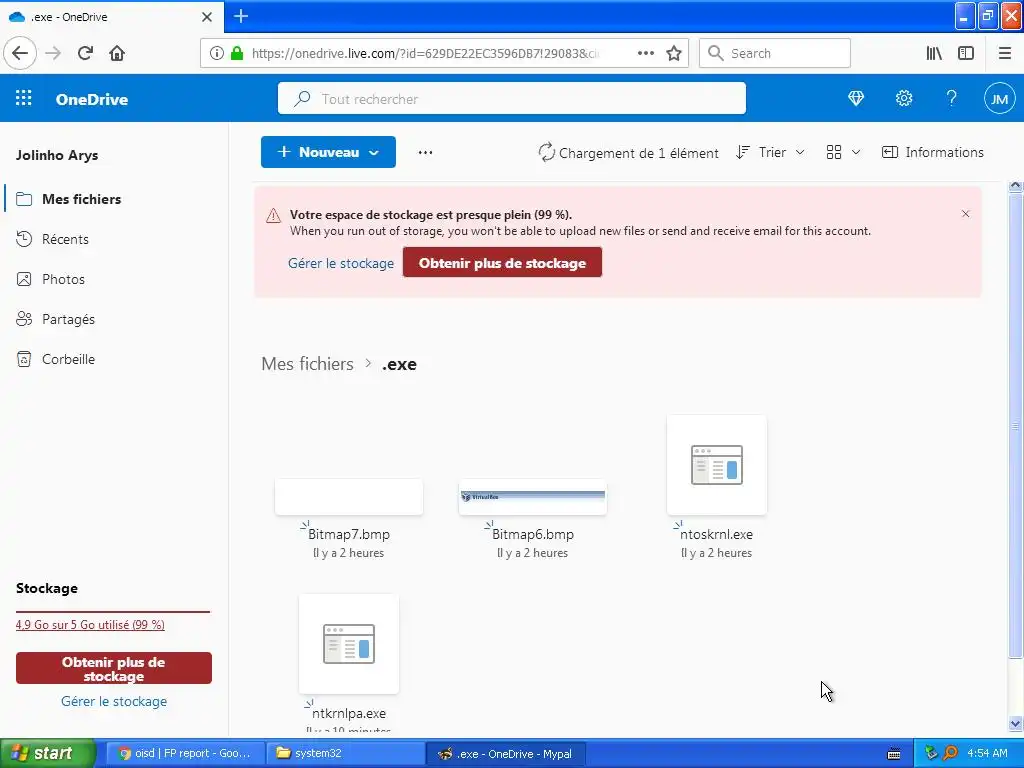Switch to .exe - OneDrive - Mypal taskbar item
The height and width of the screenshot is (768, 1024).
505,753
